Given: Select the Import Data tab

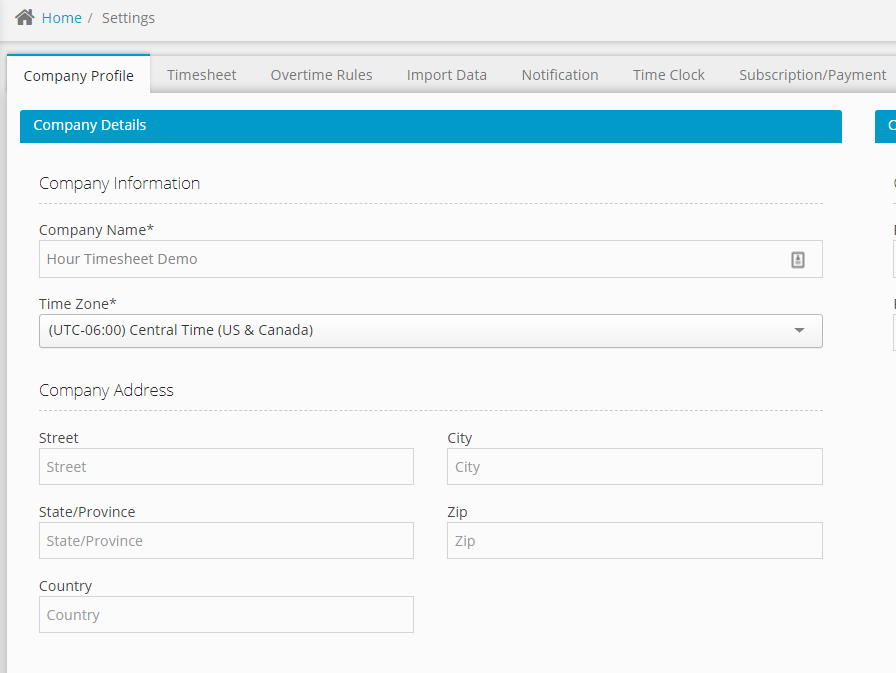Looking at the screenshot, I should (x=446, y=73).
